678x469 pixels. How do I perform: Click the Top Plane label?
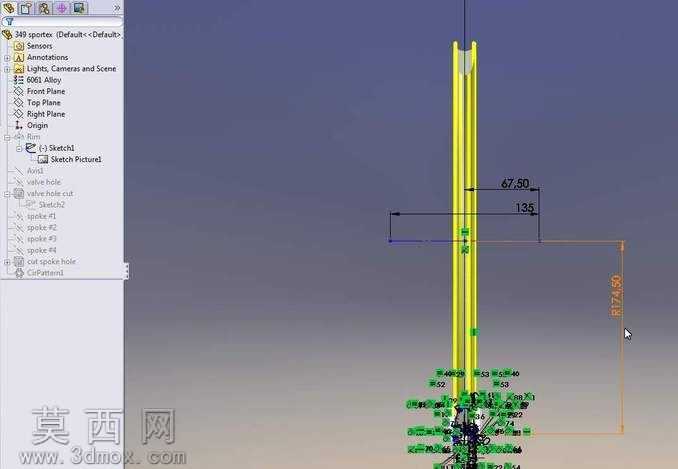pos(44,102)
